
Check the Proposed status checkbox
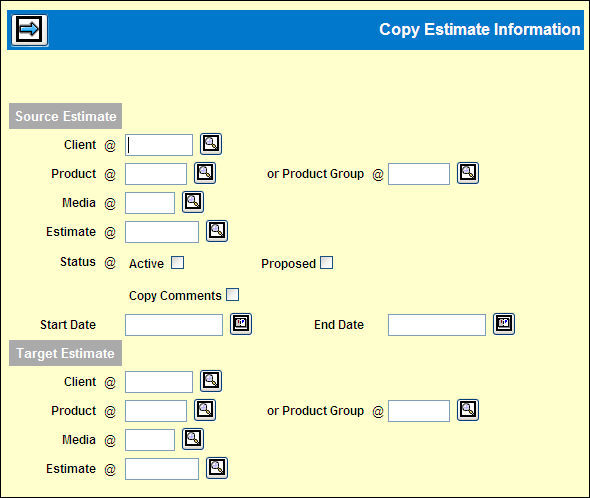coord(326,263)
